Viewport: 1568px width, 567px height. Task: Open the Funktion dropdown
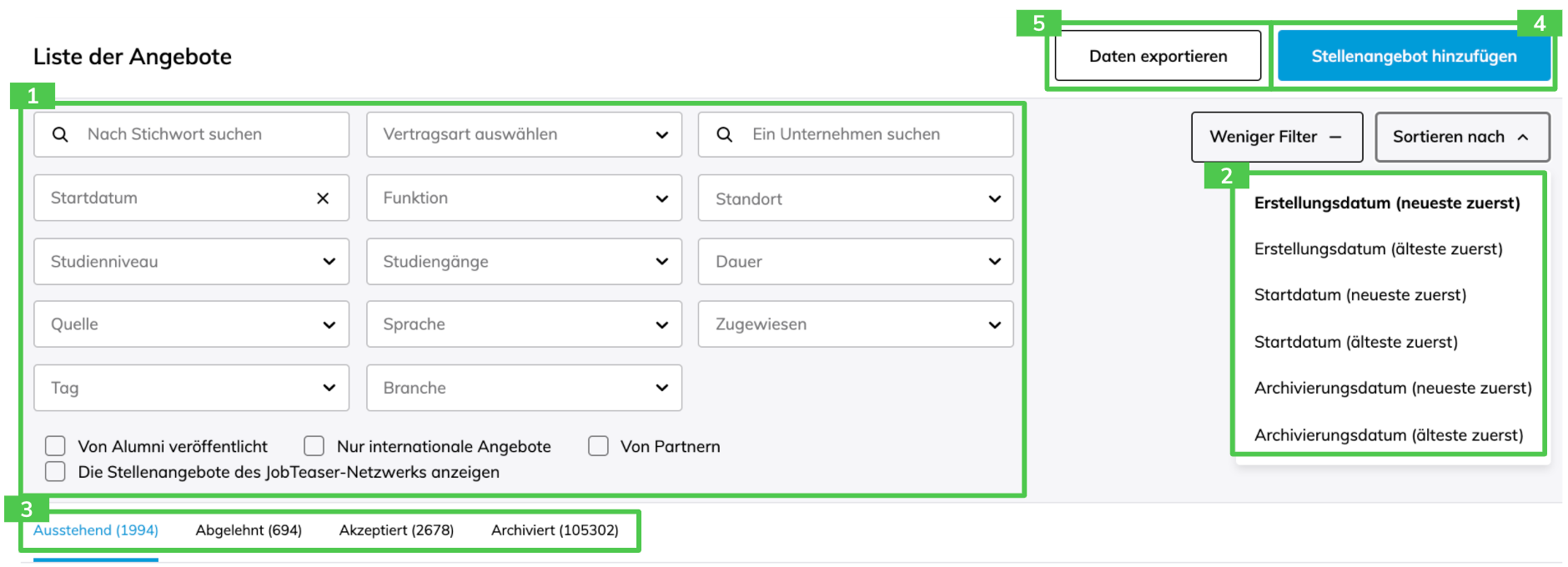[x=524, y=198]
